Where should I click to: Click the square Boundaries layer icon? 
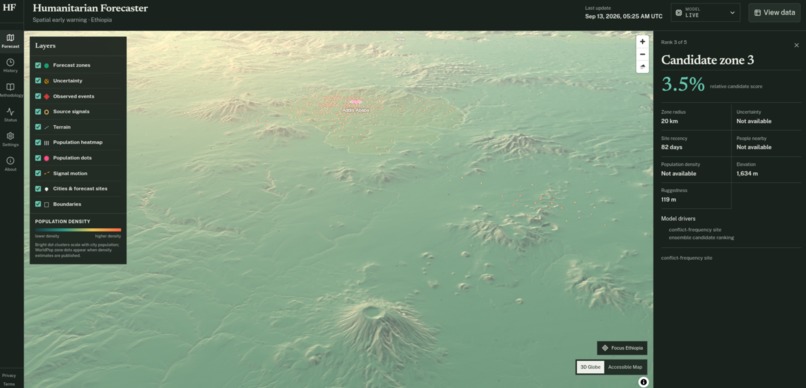pyautogui.click(x=46, y=205)
